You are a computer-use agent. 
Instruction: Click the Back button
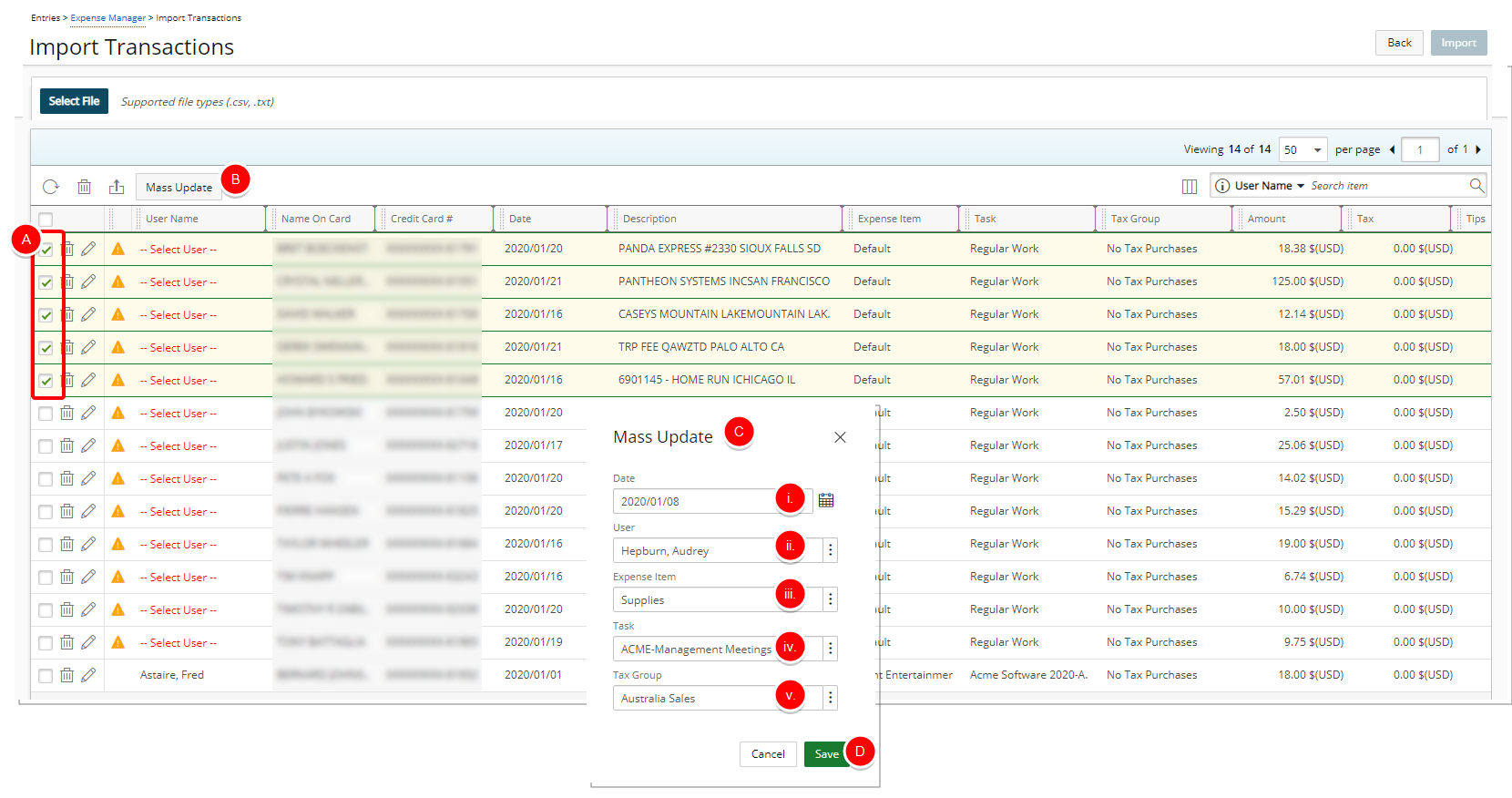1399,43
